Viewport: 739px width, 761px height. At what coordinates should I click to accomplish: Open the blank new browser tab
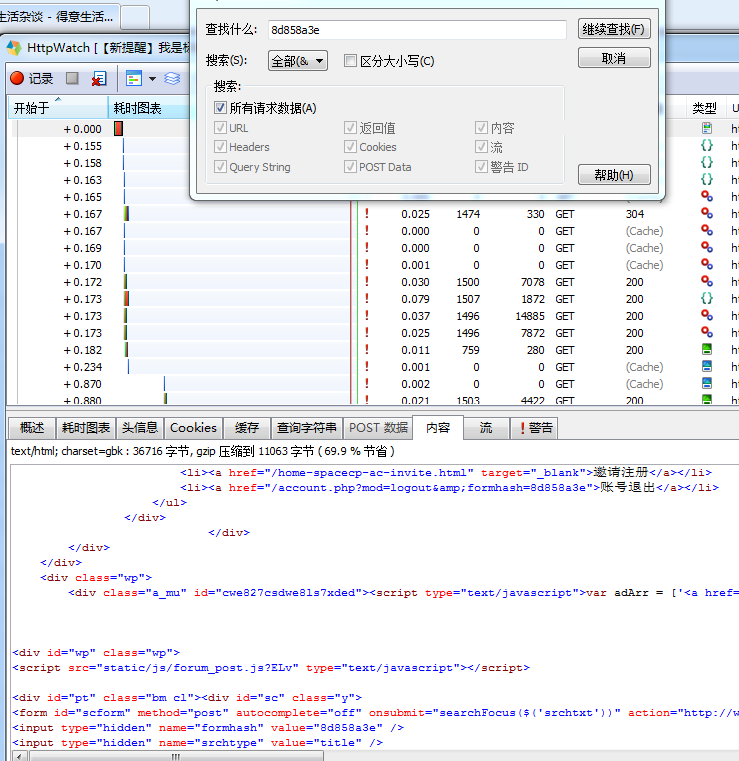(x=135, y=18)
